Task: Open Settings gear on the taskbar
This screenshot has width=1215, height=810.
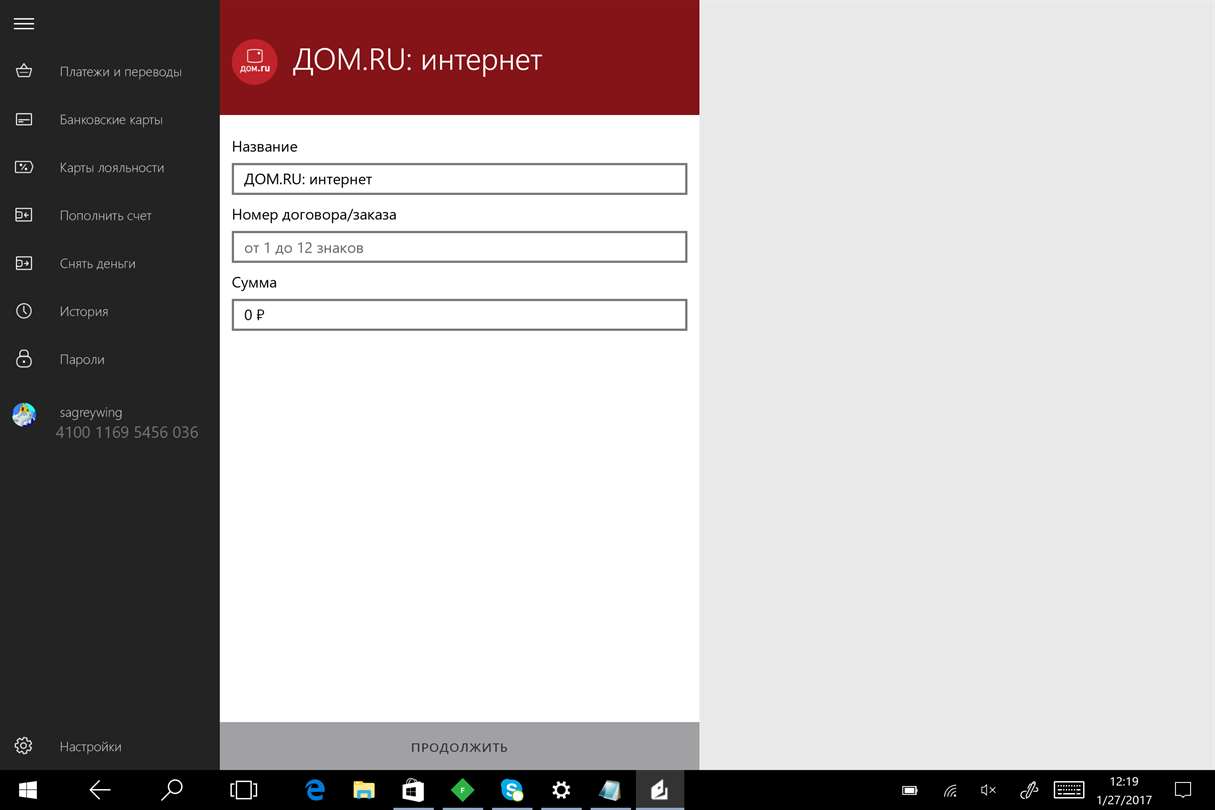Action: point(561,790)
